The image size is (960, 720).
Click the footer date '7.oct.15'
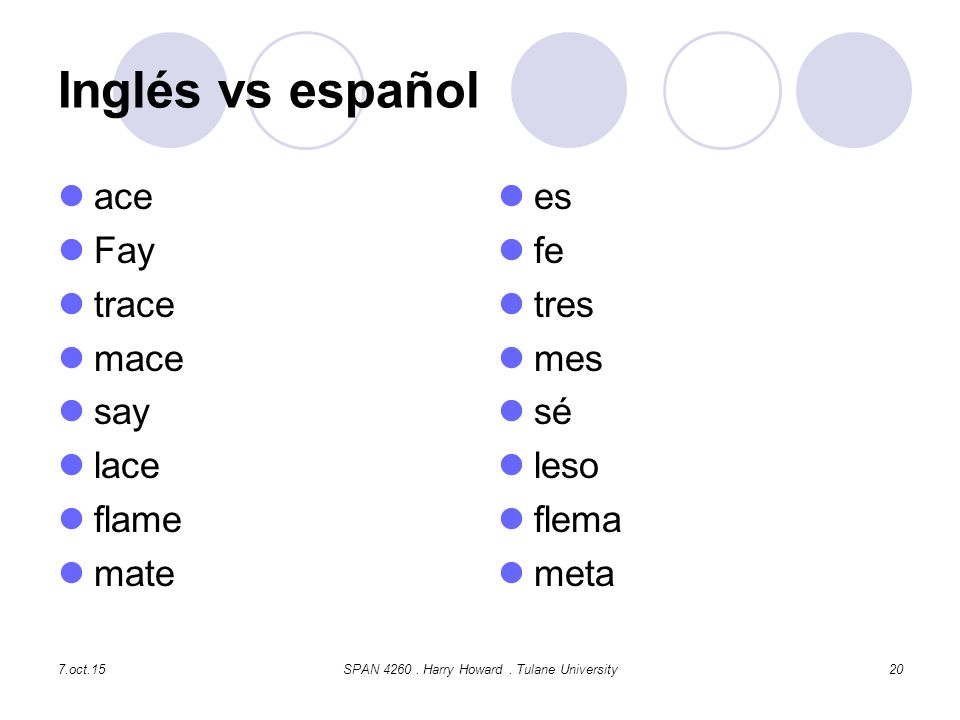click(82, 669)
